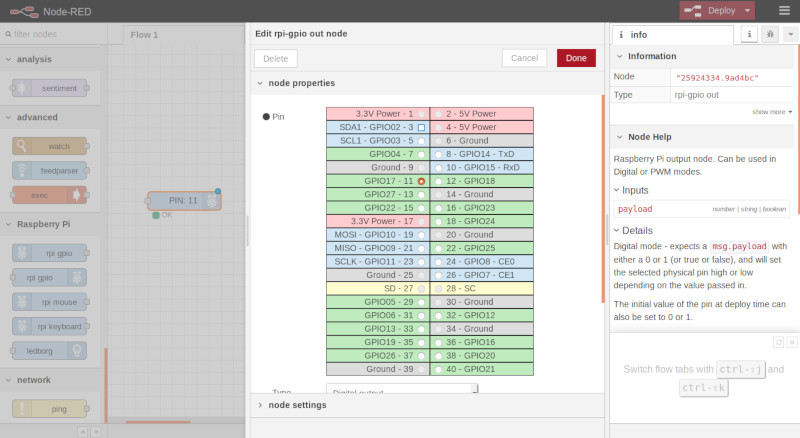Image resolution: width=800 pixels, height=438 pixels.
Task: Click the refresh tip icon
Action: (778, 342)
